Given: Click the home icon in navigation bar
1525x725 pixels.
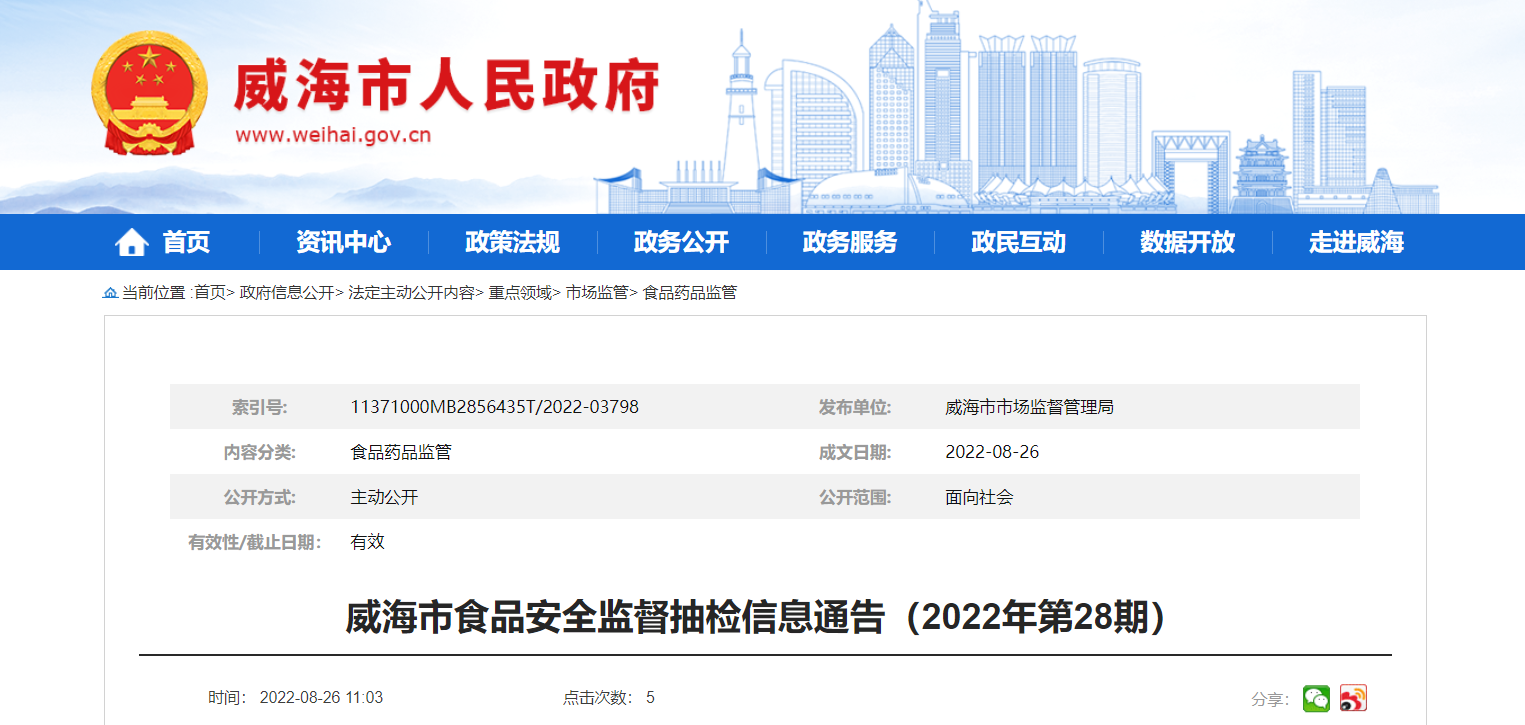Looking at the screenshot, I should (131, 242).
